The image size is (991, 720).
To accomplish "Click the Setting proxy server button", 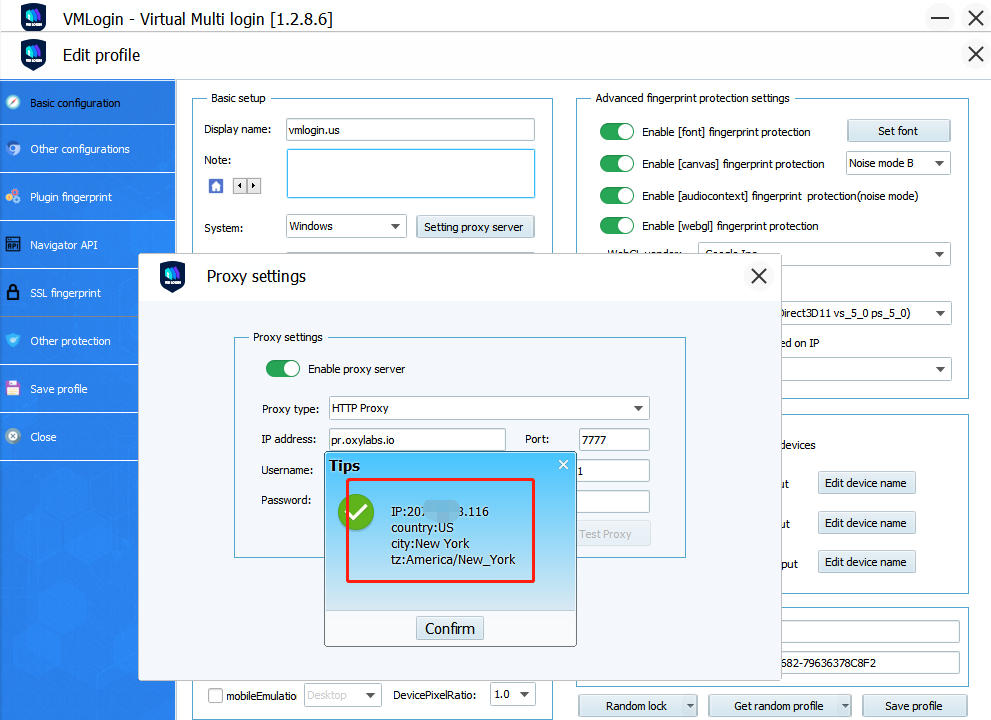I will 475,227.
